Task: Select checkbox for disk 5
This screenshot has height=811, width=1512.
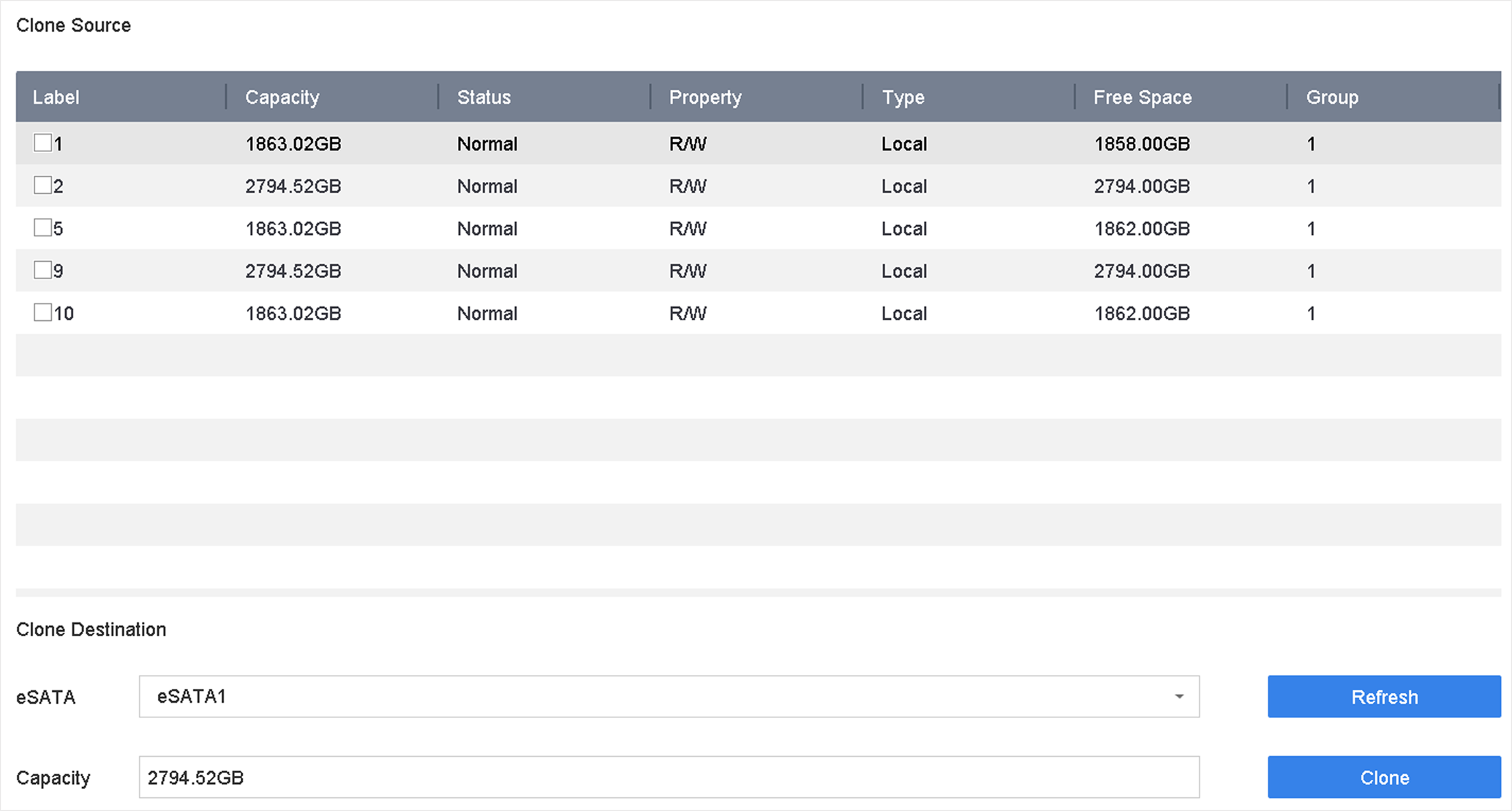Action: 42,227
